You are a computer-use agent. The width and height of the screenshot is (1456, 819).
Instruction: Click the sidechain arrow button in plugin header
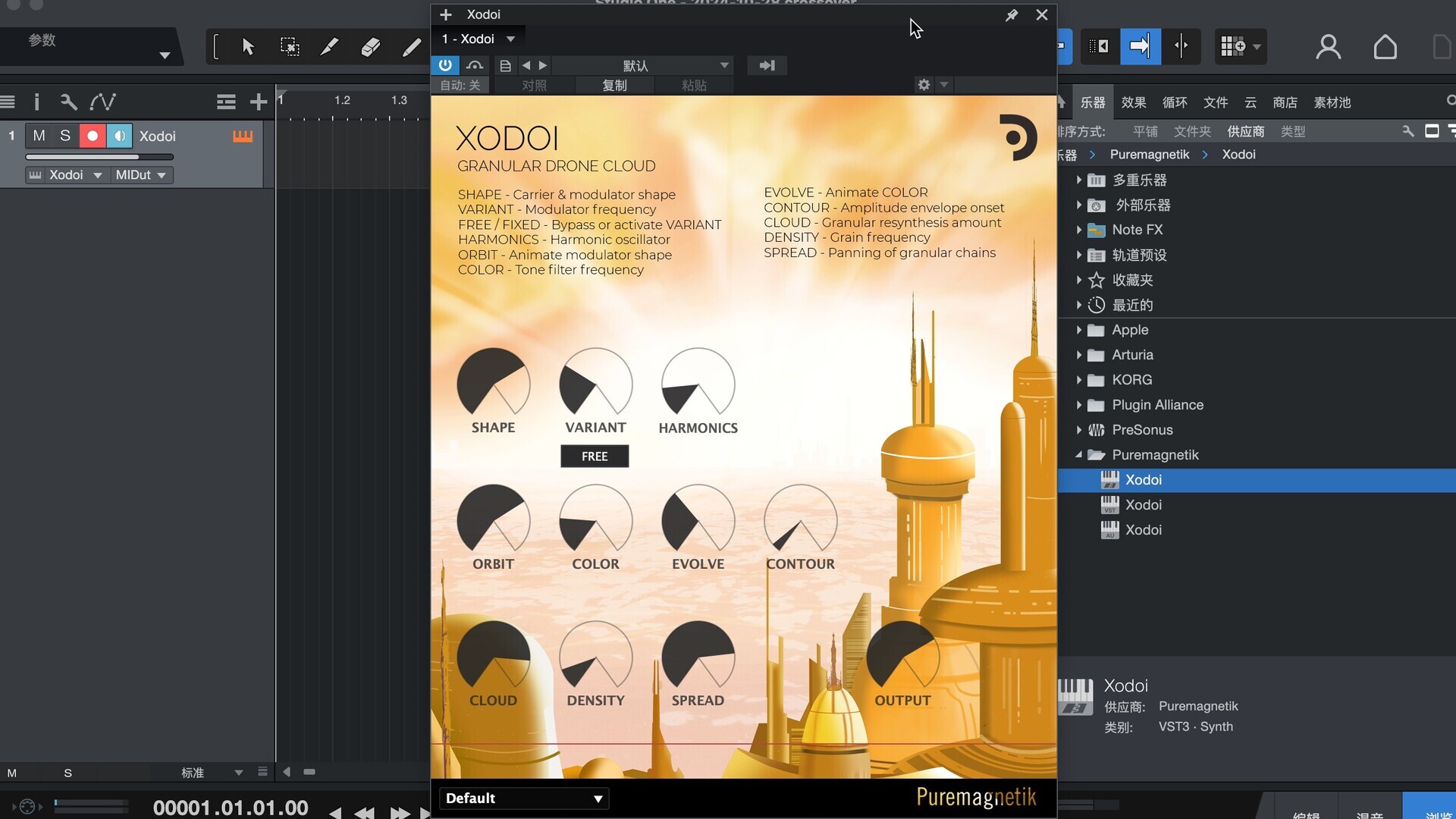point(767,66)
